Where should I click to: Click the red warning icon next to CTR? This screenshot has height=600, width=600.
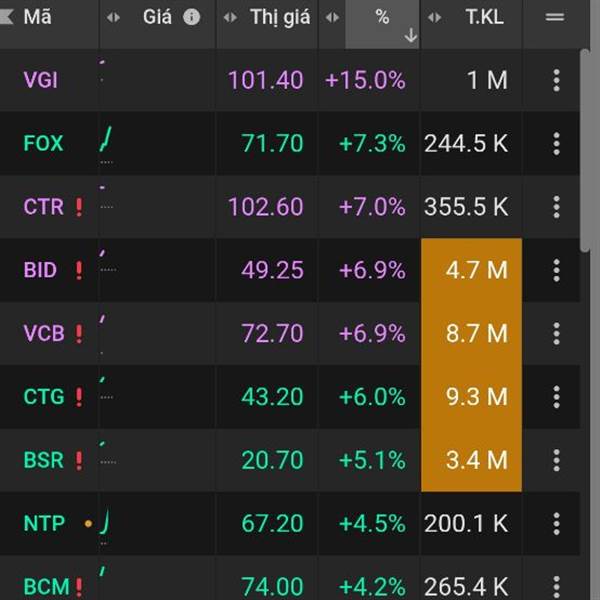coord(79,207)
